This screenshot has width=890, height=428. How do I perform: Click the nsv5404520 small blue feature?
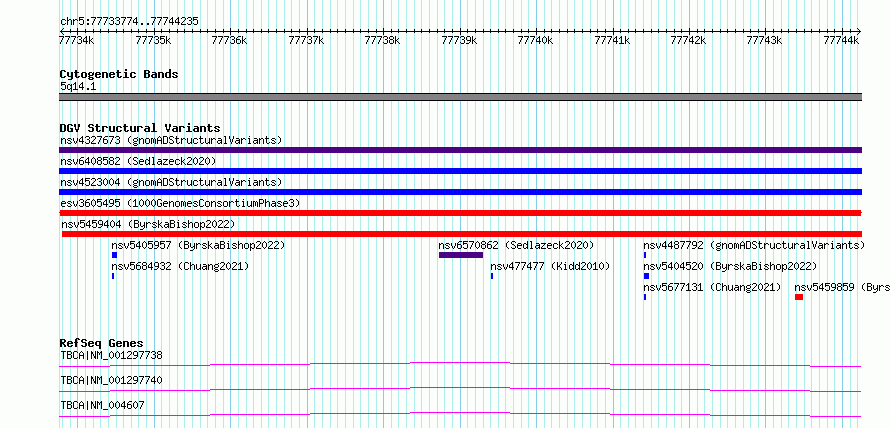pos(646,276)
